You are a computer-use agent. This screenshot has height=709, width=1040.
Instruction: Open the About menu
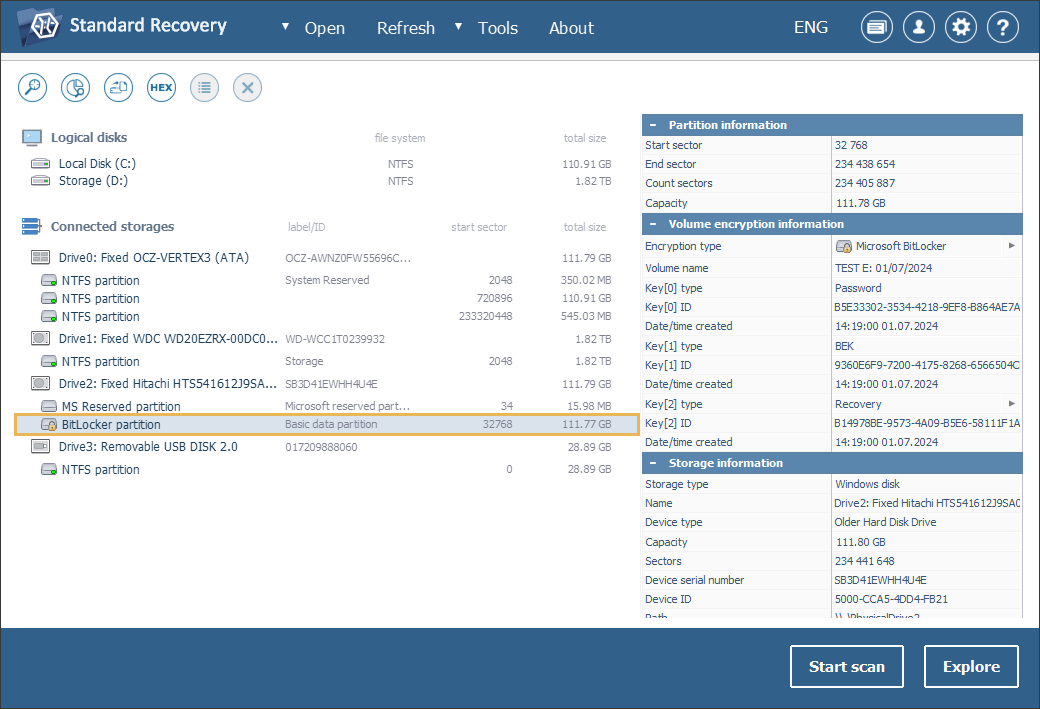point(571,28)
